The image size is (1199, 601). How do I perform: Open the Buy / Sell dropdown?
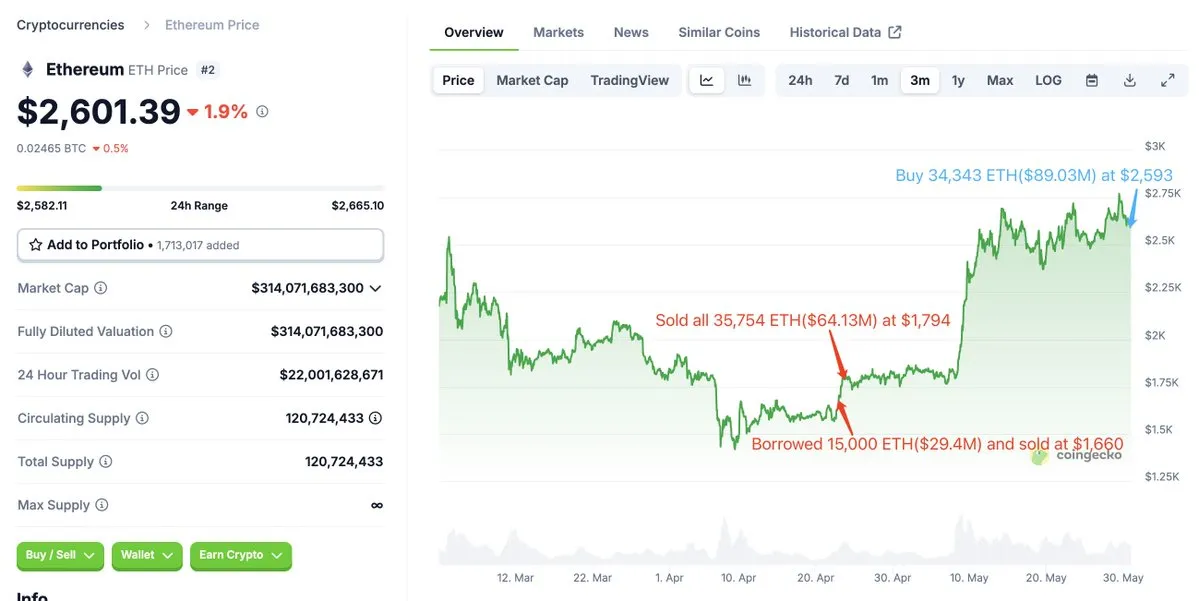point(60,555)
